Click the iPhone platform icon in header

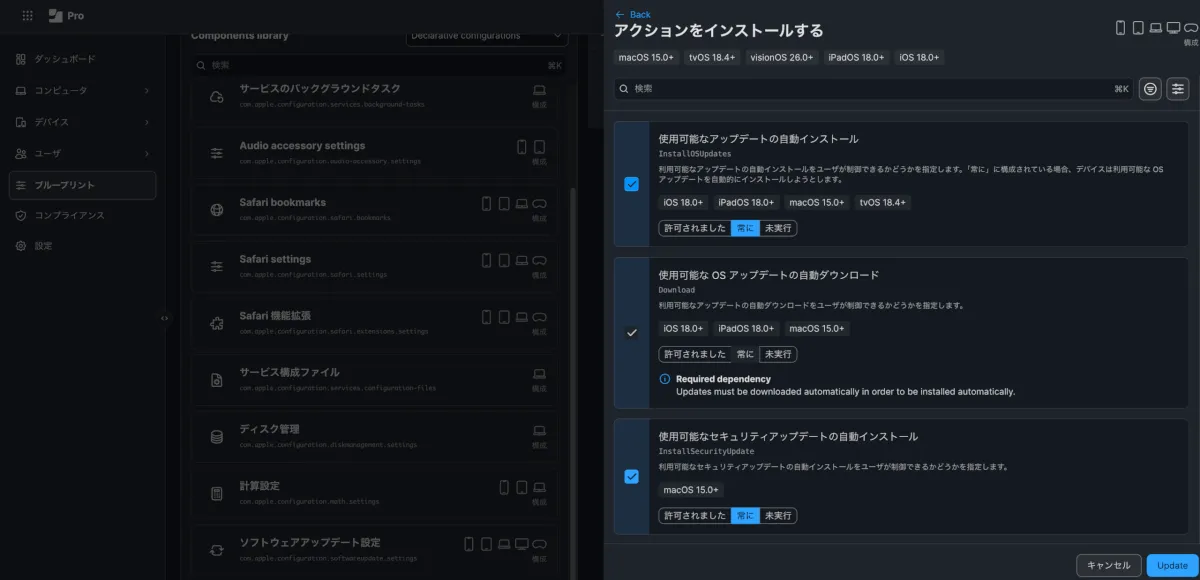coord(1121,28)
